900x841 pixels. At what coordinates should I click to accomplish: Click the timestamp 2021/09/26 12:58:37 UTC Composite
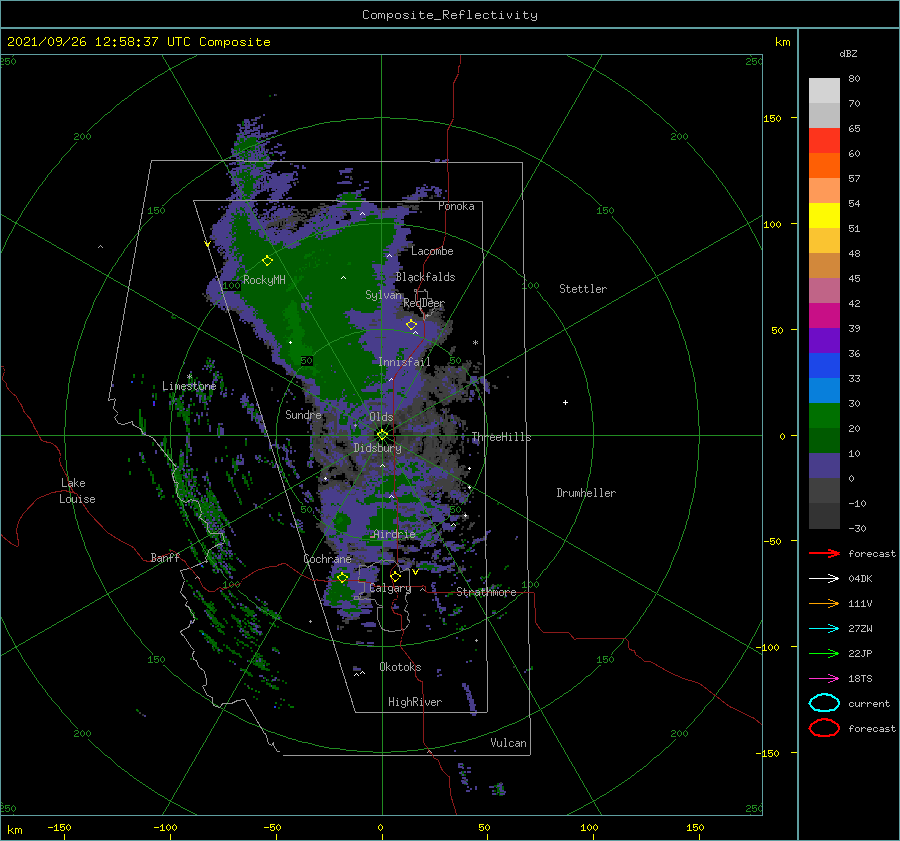point(138,42)
